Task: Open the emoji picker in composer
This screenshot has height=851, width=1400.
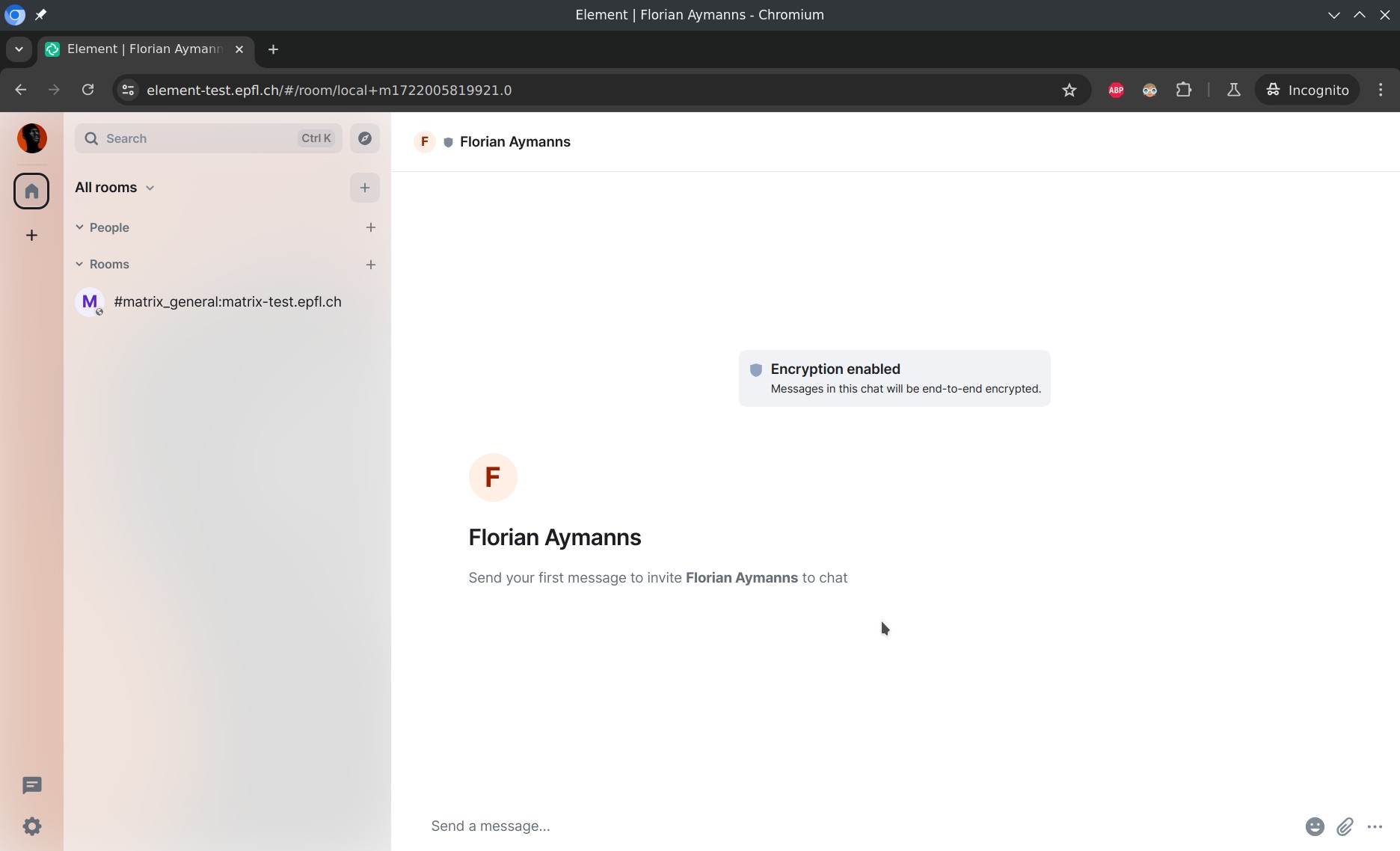Action: 1314,826
